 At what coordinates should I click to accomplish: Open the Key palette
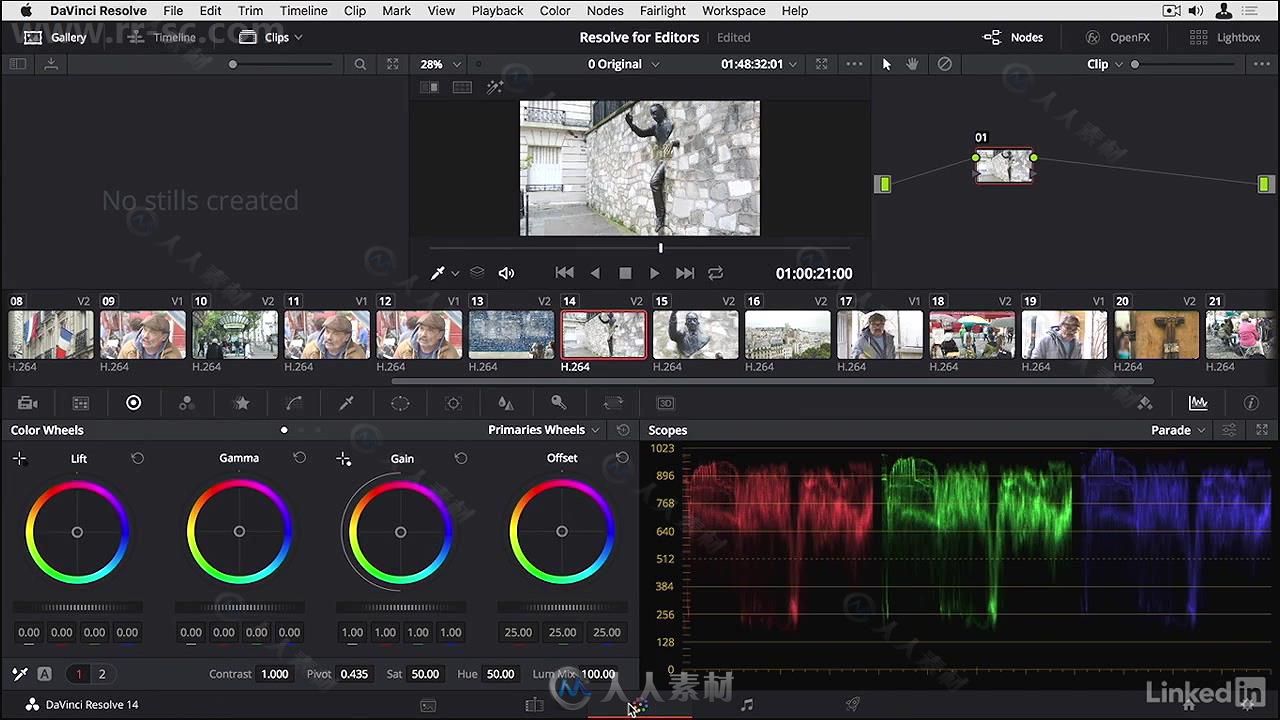click(559, 403)
